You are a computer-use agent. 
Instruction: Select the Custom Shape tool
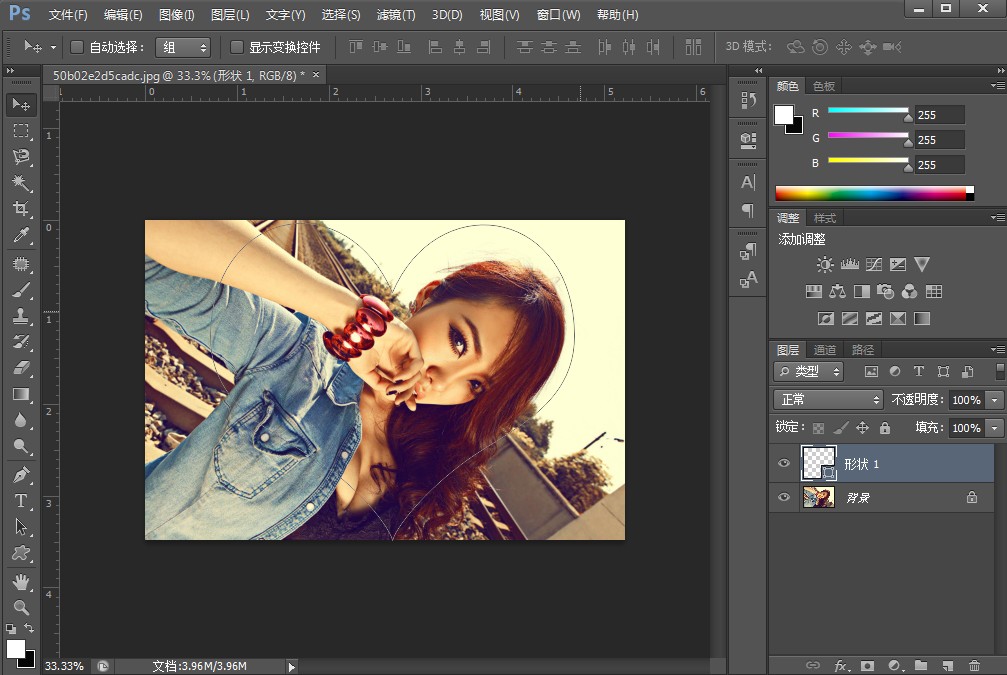click(21, 553)
